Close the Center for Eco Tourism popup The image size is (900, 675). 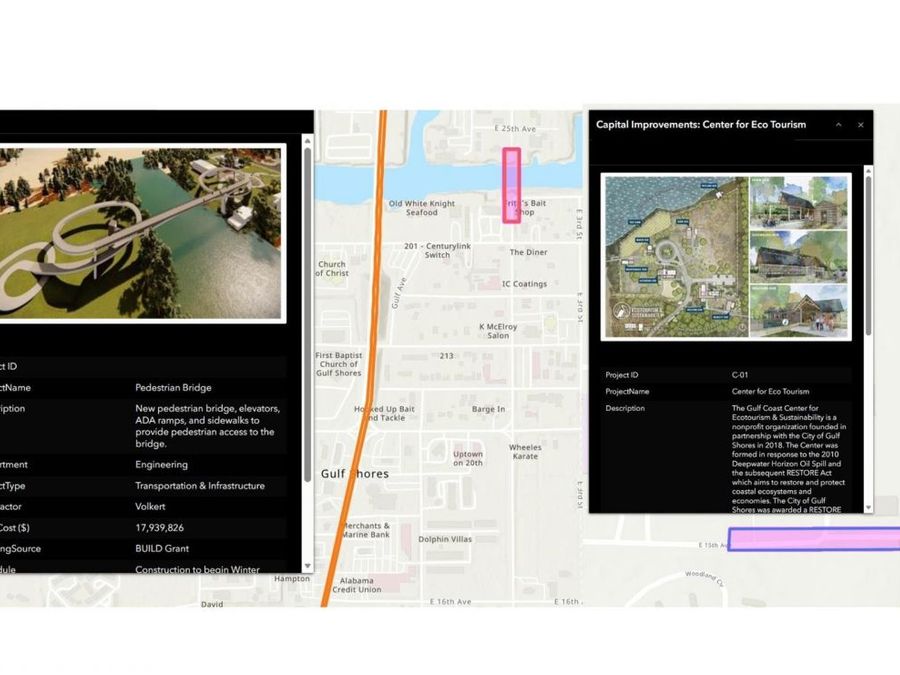point(860,125)
